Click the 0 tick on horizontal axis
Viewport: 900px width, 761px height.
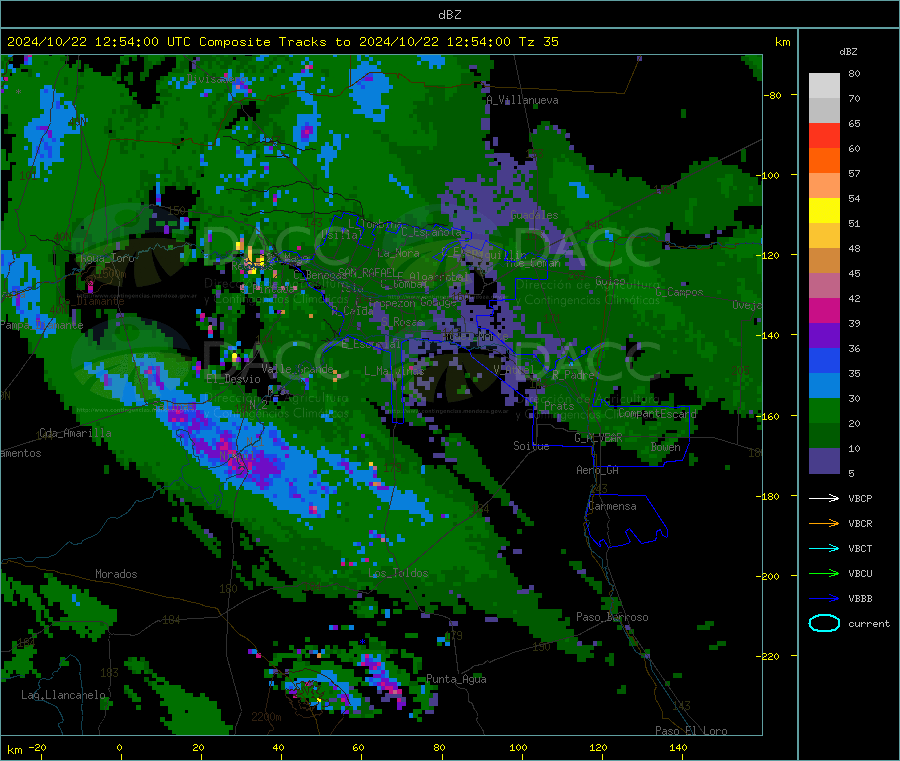(x=119, y=747)
